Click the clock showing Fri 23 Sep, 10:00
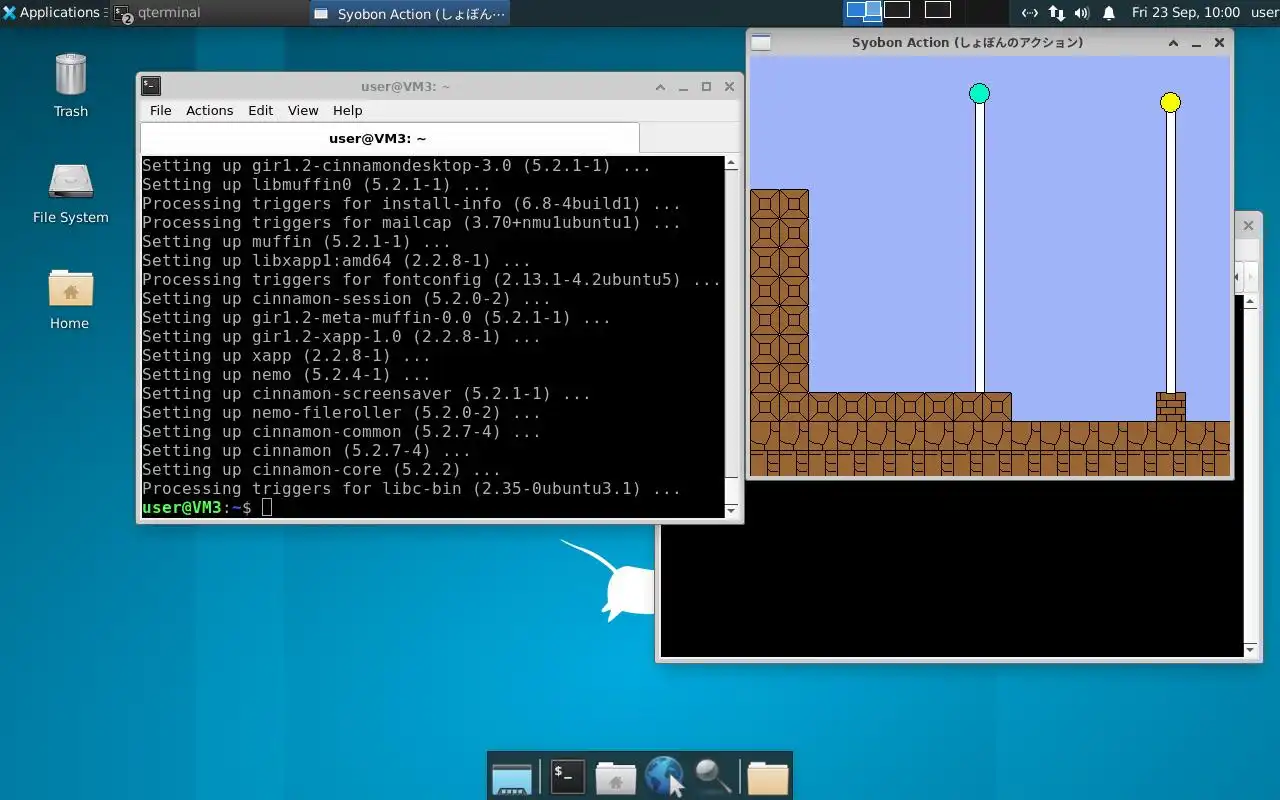1280x800 pixels. coord(1186,13)
